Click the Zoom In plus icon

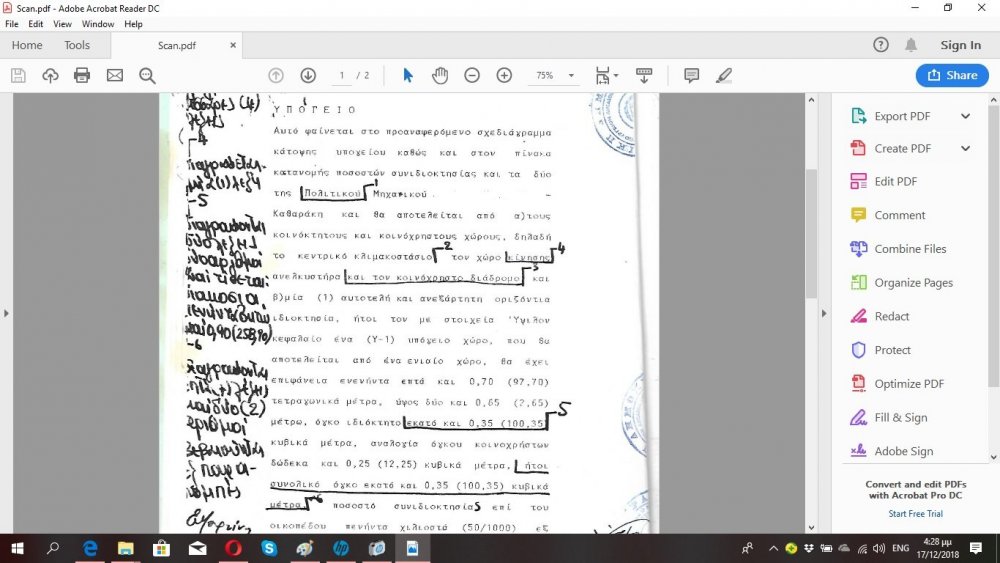tap(504, 76)
